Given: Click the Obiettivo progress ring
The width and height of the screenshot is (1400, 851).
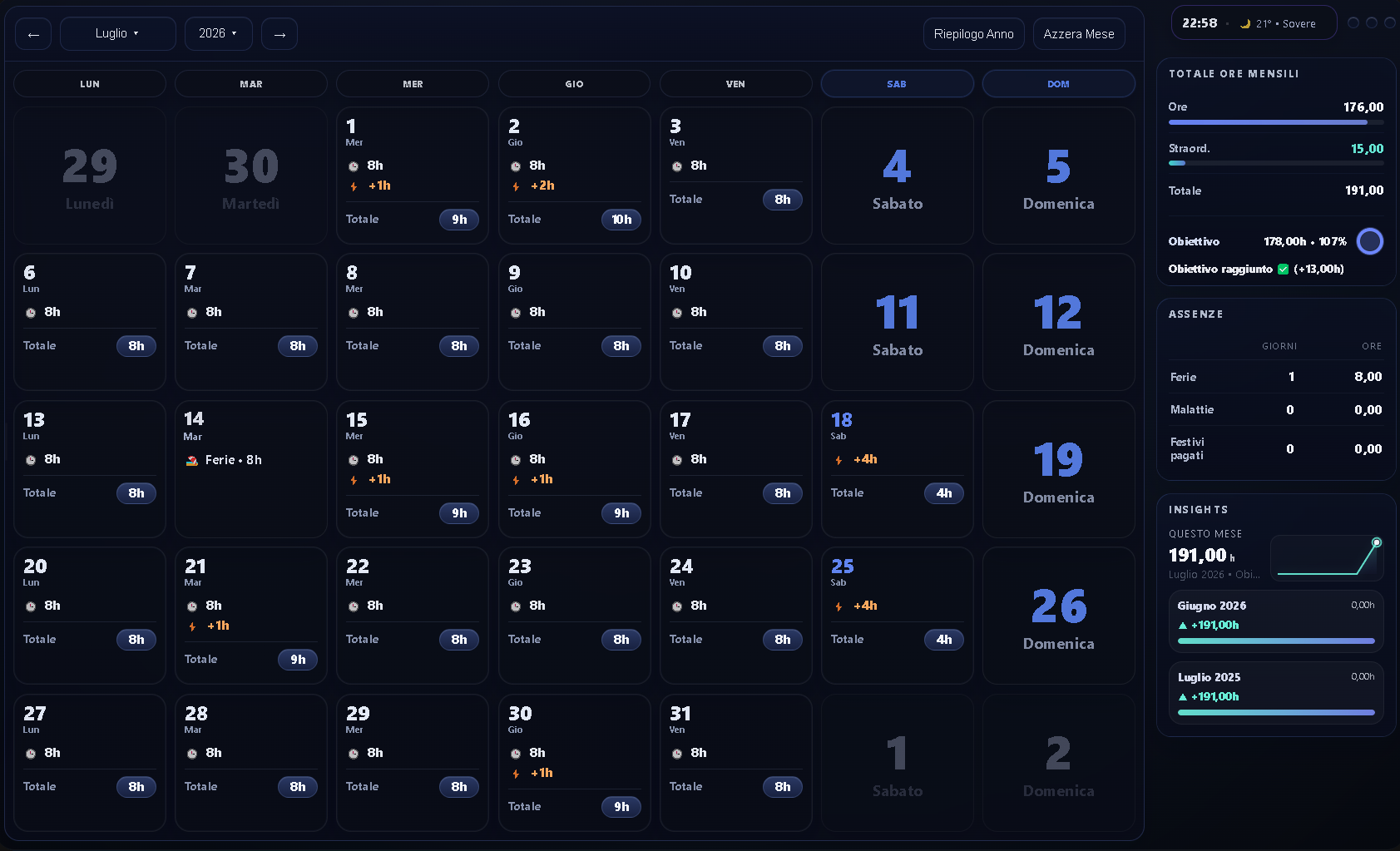Looking at the screenshot, I should point(1369,241).
